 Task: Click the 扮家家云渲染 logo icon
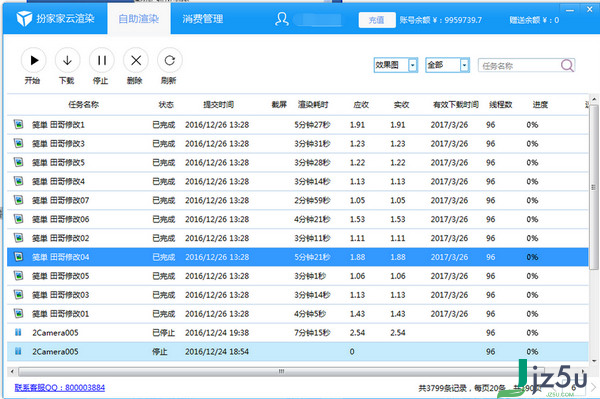[x=24, y=18]
